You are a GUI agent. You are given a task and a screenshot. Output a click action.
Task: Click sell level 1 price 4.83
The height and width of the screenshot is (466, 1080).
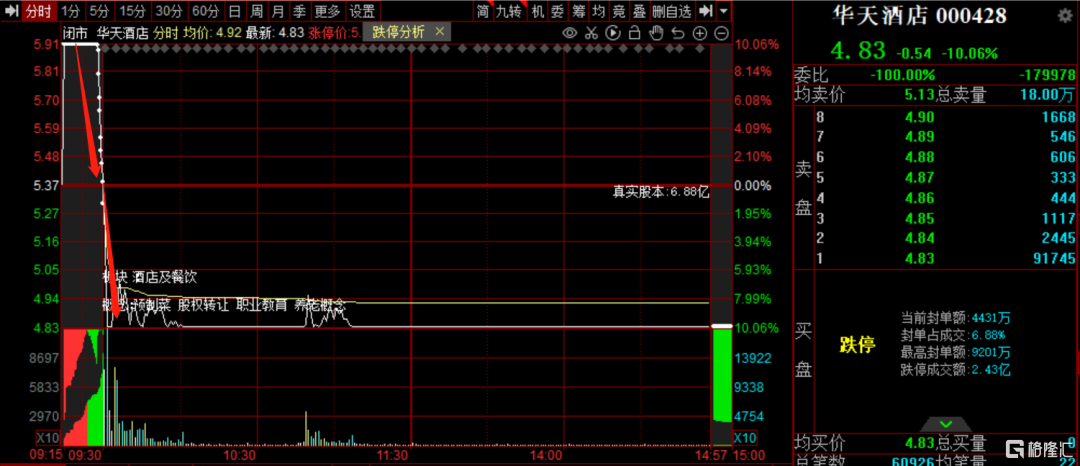(x=920, y=259)
